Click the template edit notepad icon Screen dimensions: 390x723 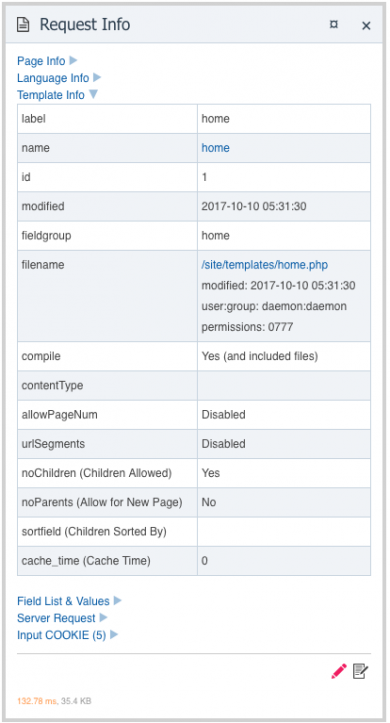pos(360,671)
